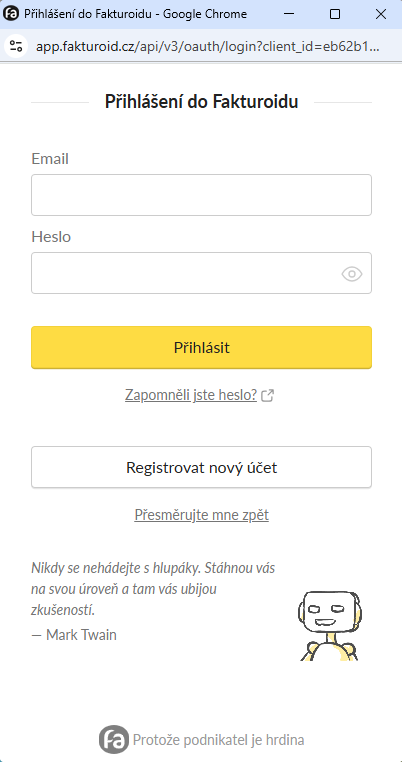Viewport: 402px width, 762px height.
Task: Click the robot mascot illustration
Action: pyautogui.click(x=331, y=625)
